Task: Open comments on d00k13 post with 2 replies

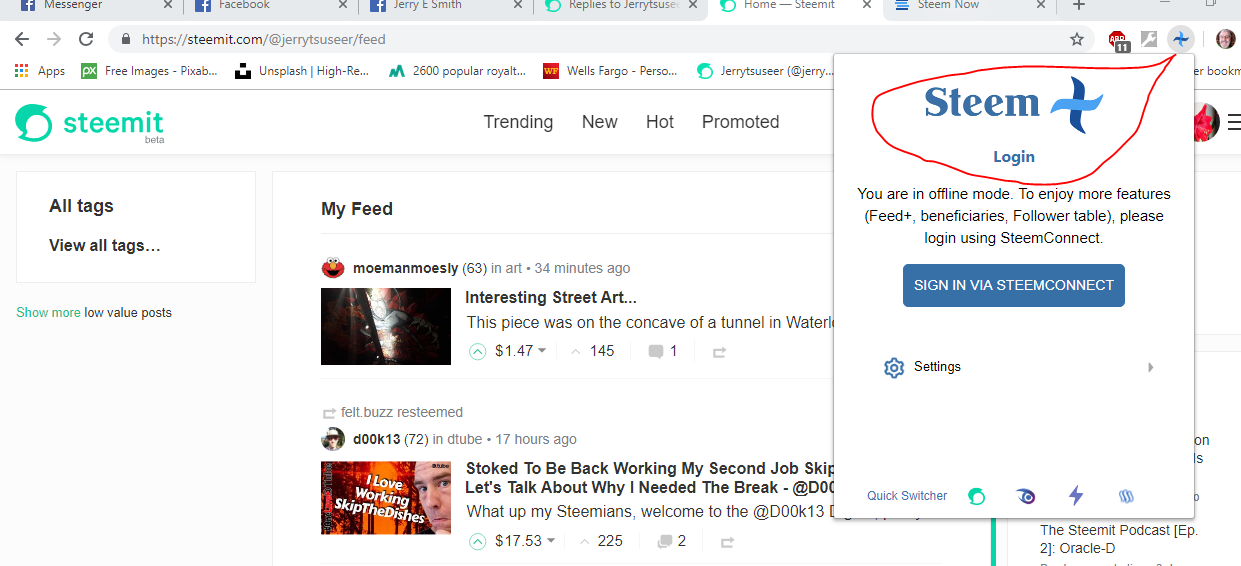Action: click(x=671, y=541)
